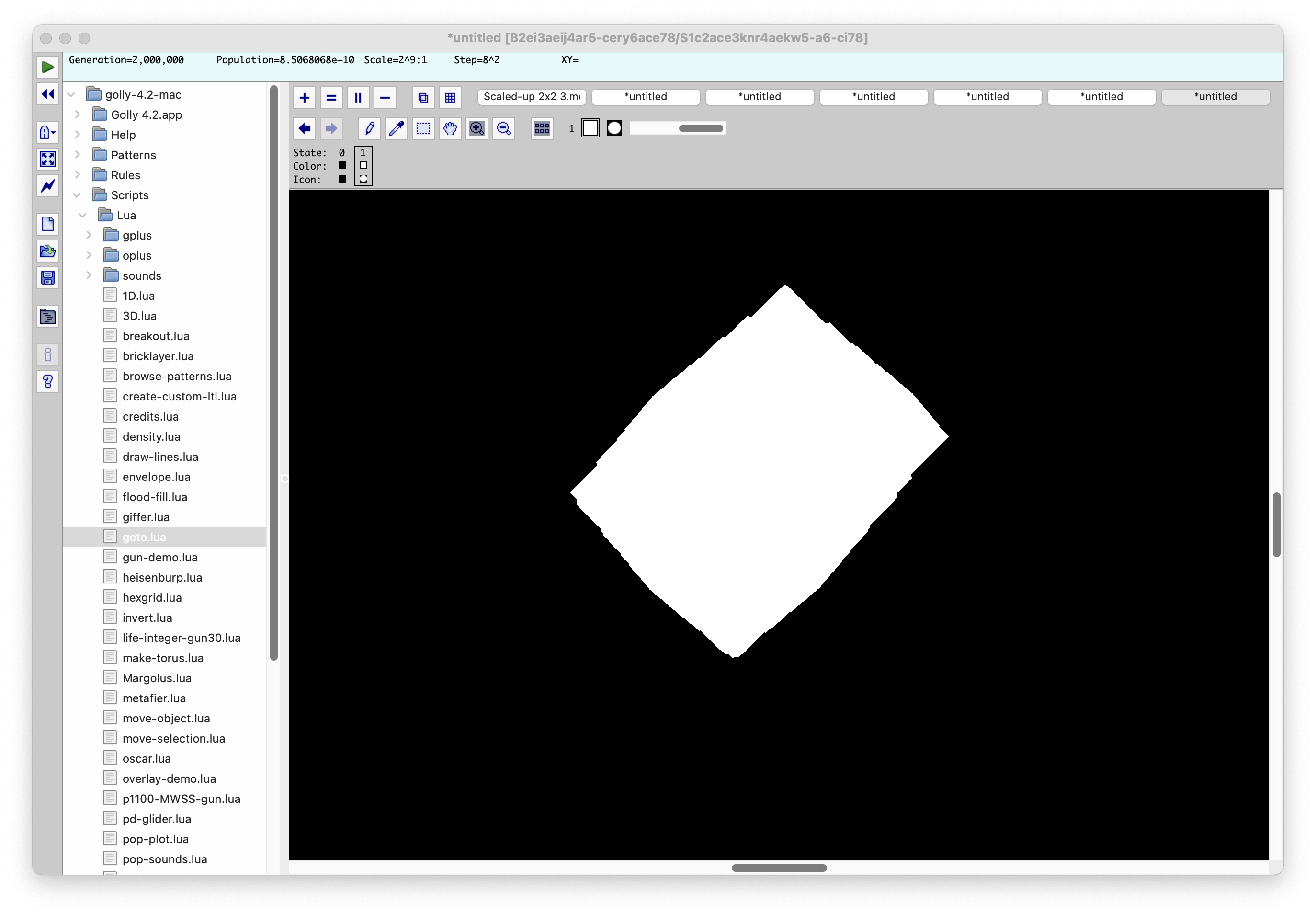The width and height of the screenshot is (1316, 915).
Task: Delete the current layer with the minus button
Action: [x=385, y=97]
